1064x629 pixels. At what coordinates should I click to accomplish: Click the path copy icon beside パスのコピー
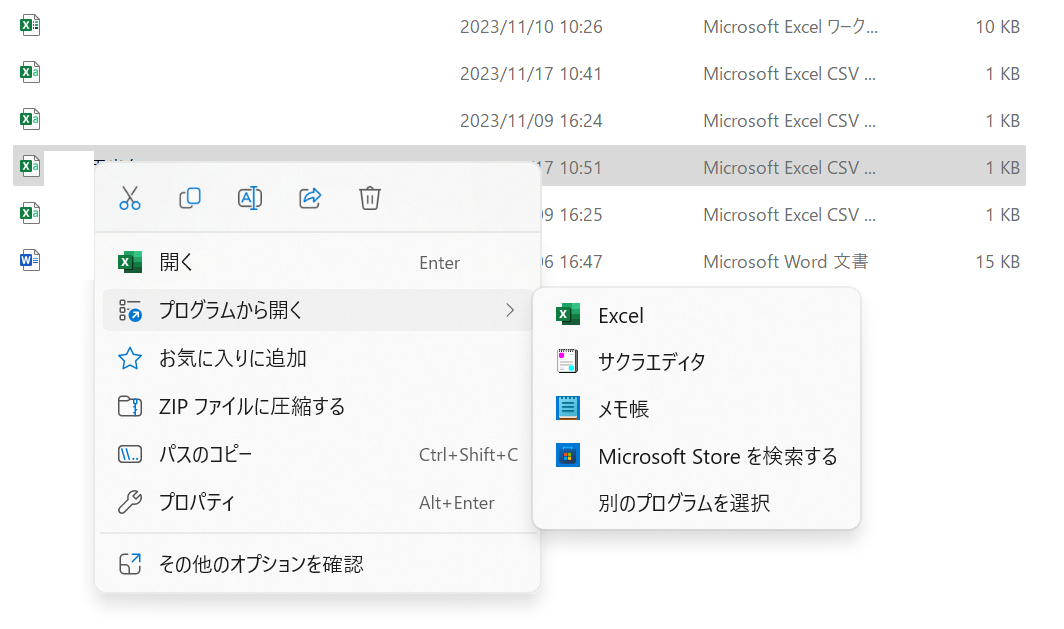(x=130, y=454)
